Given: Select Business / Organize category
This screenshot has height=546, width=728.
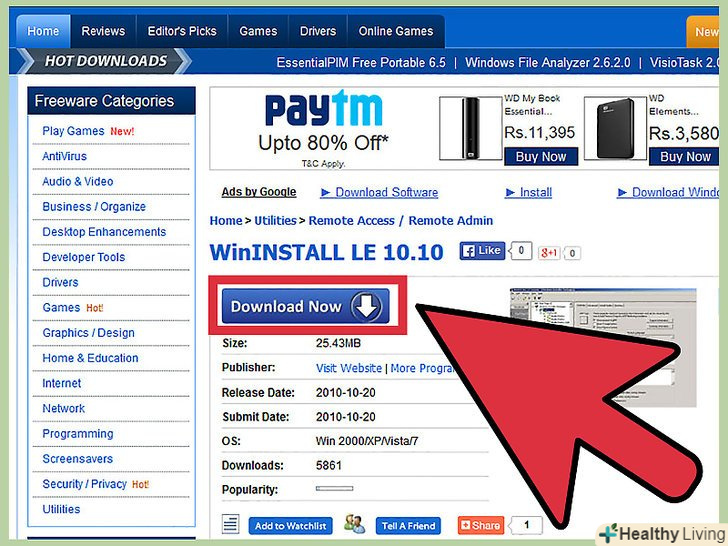Looking at the screenshot, I should coord(94,207).
